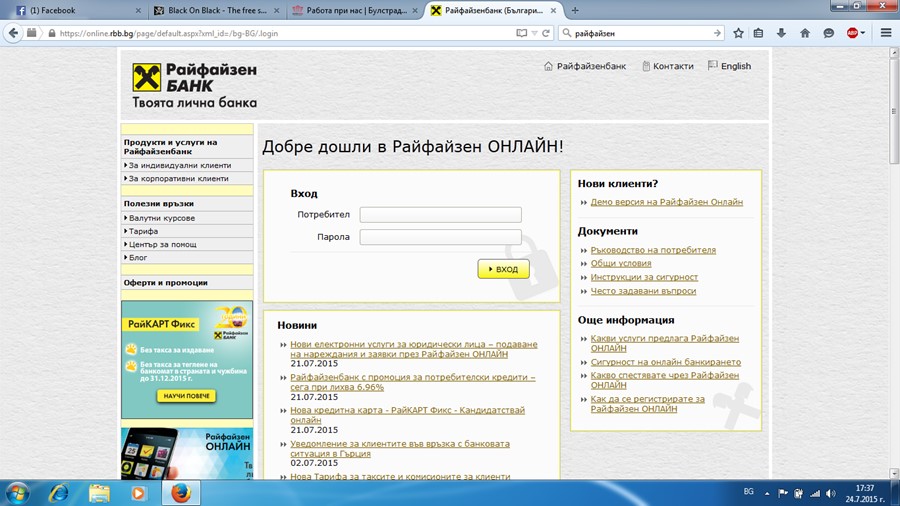900x506 pixels.
Task: Click the Парола password field
Action: click(x=440, y=237)
